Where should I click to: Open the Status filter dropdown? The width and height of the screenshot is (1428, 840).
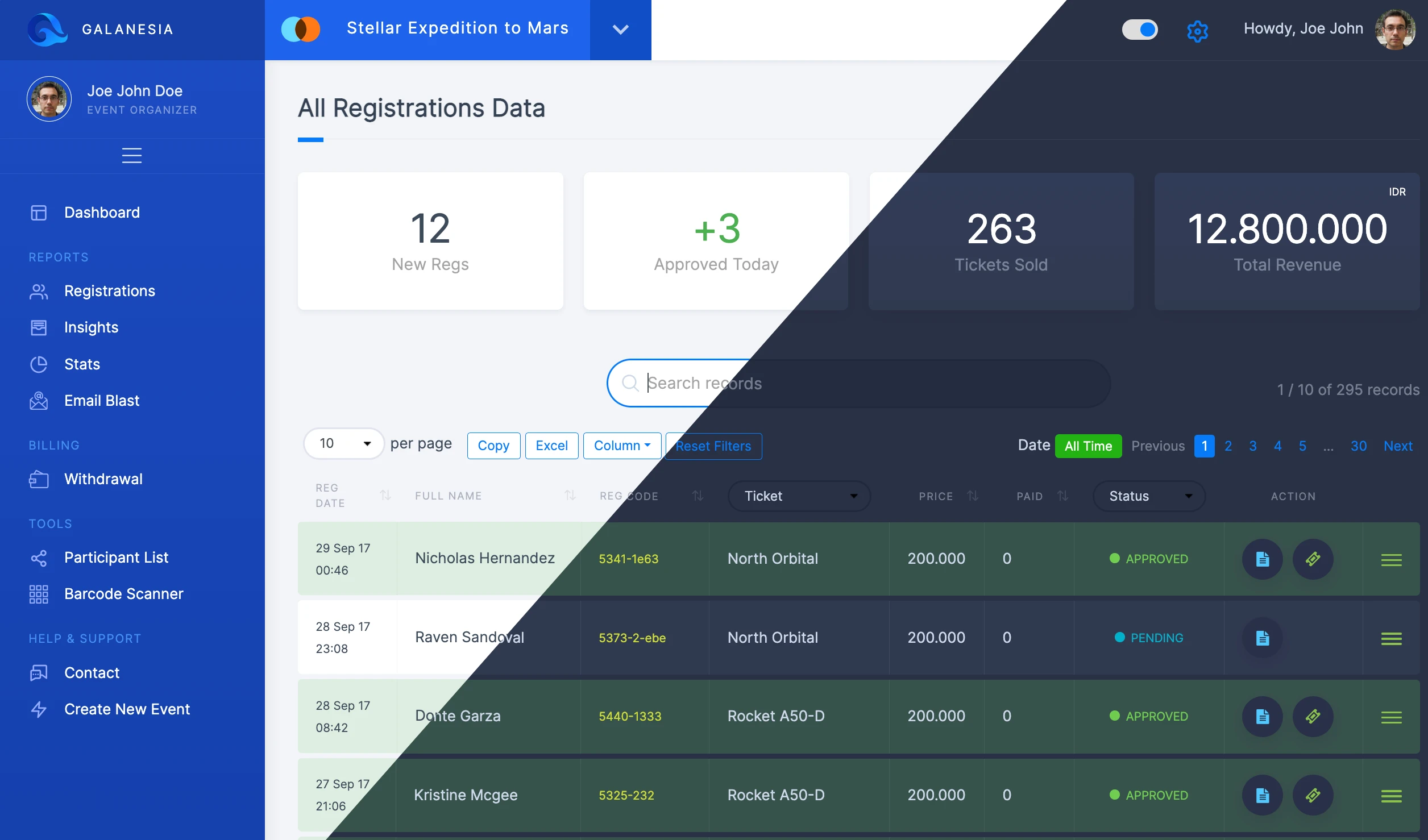point(1149,496)
